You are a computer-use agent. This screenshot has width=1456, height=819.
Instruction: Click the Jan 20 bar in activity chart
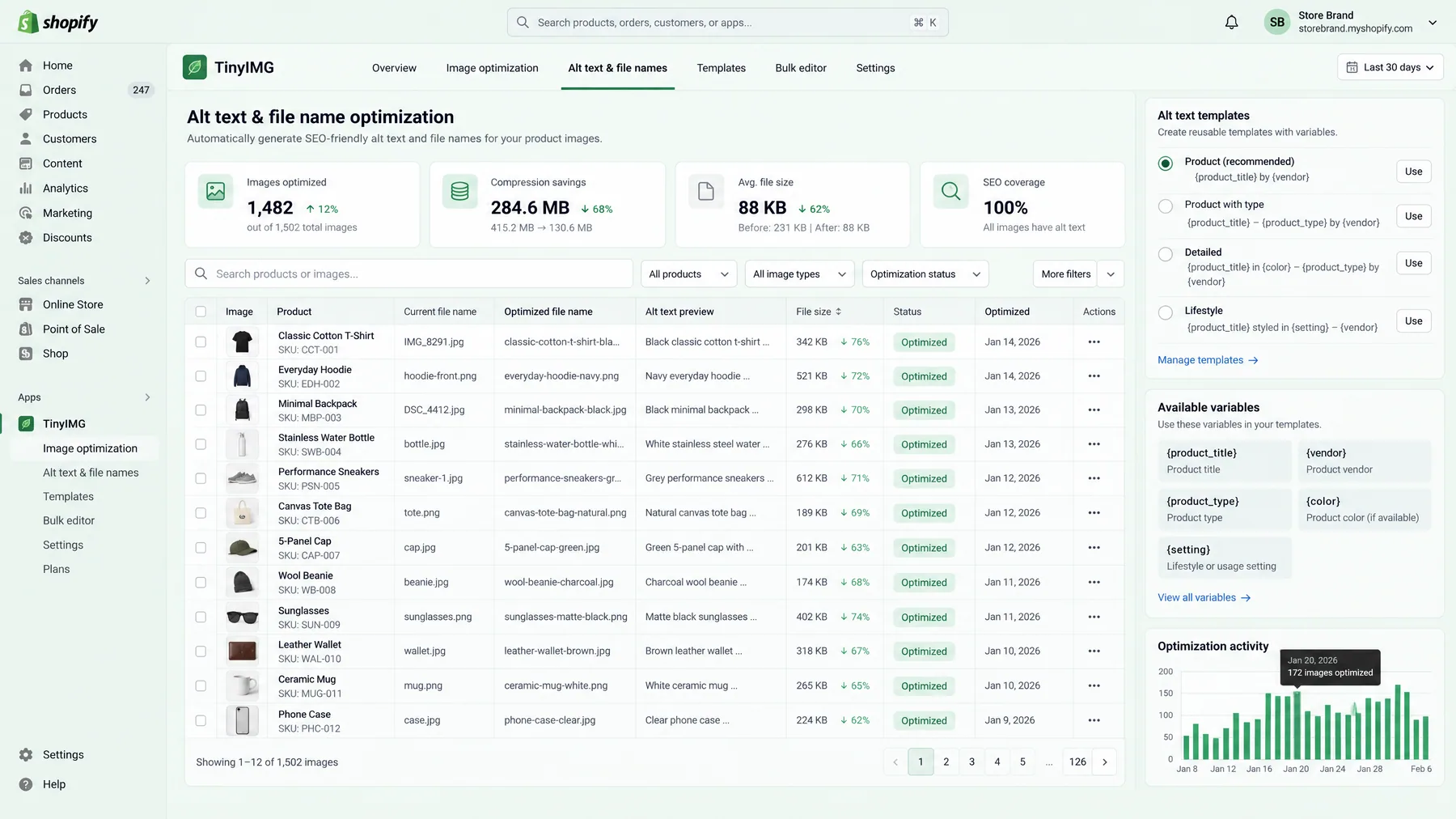(x=1297, y=726)
